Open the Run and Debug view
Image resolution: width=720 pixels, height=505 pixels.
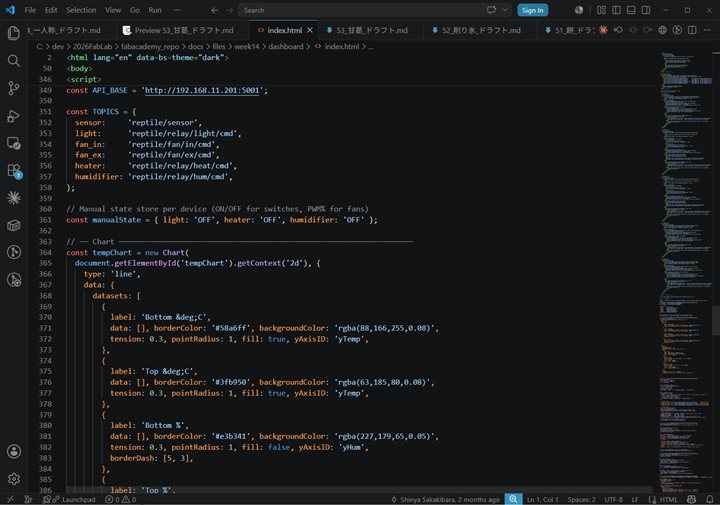pos(14,116)
